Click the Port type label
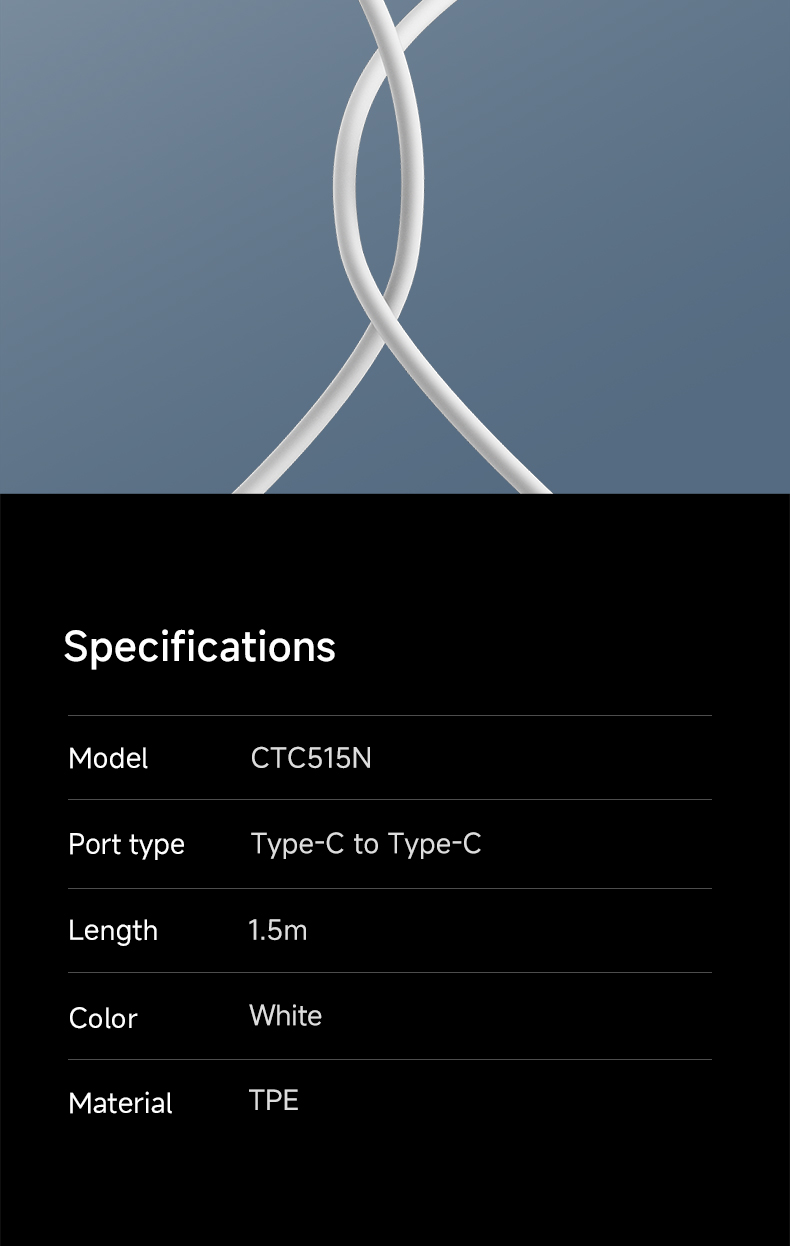 click(x=126, y=845)
